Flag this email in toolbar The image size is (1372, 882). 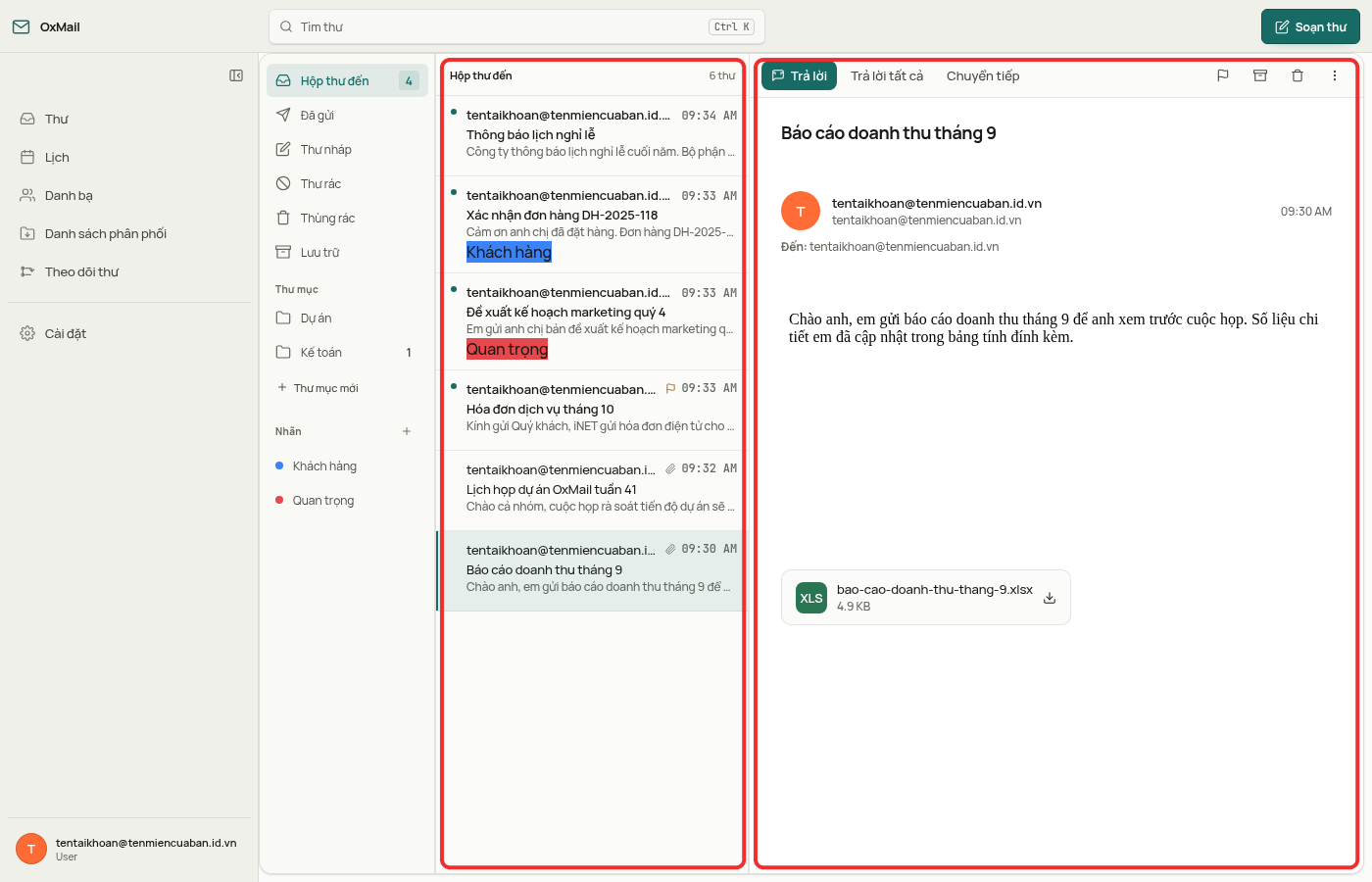click(x=1223, y=75)
